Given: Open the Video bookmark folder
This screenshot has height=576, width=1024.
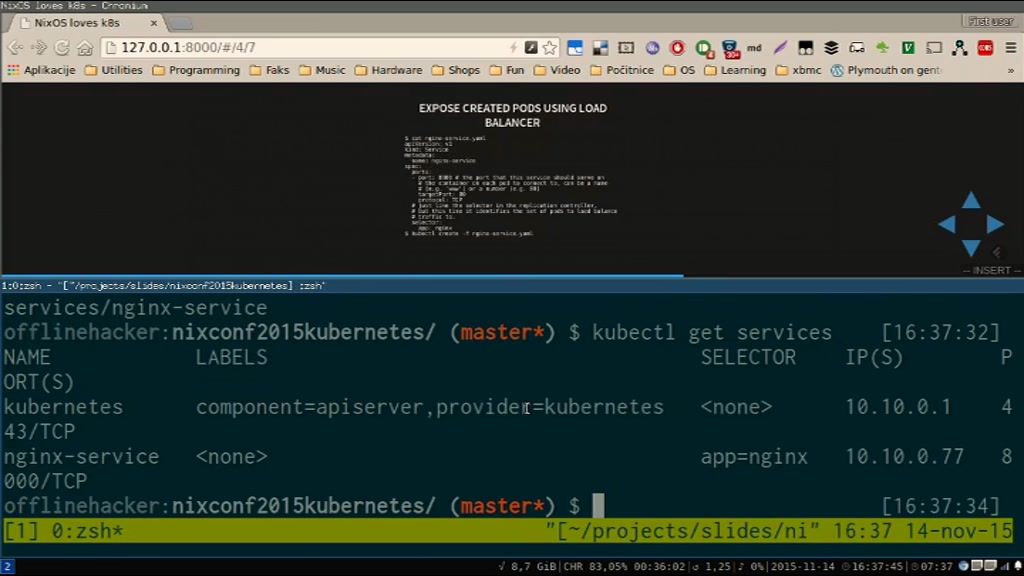Looking at the screenshot, I should pyautogui.click(x=557, y=70).
